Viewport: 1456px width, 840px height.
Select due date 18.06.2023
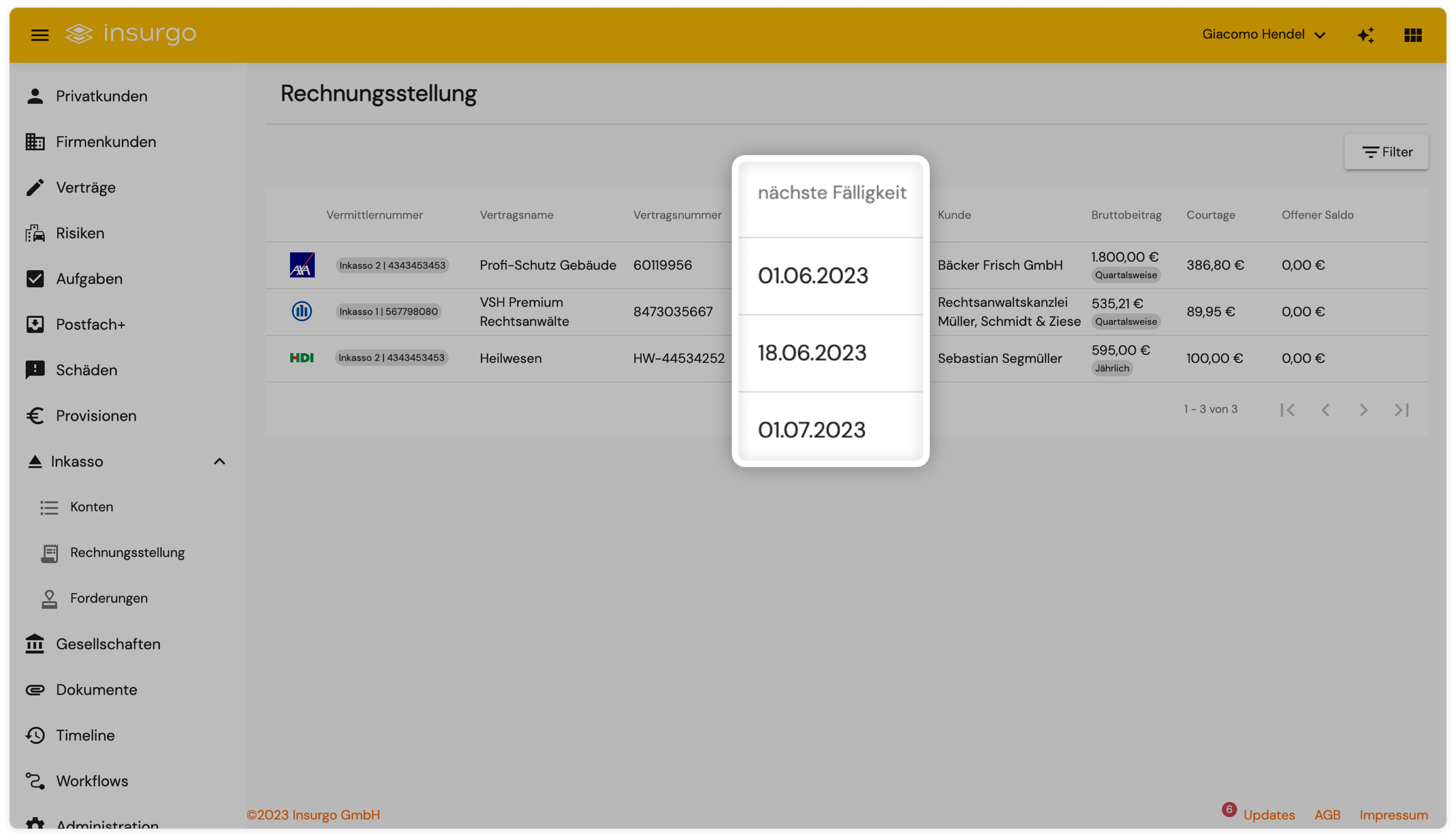pyautogui.click(x=811, y=353)
